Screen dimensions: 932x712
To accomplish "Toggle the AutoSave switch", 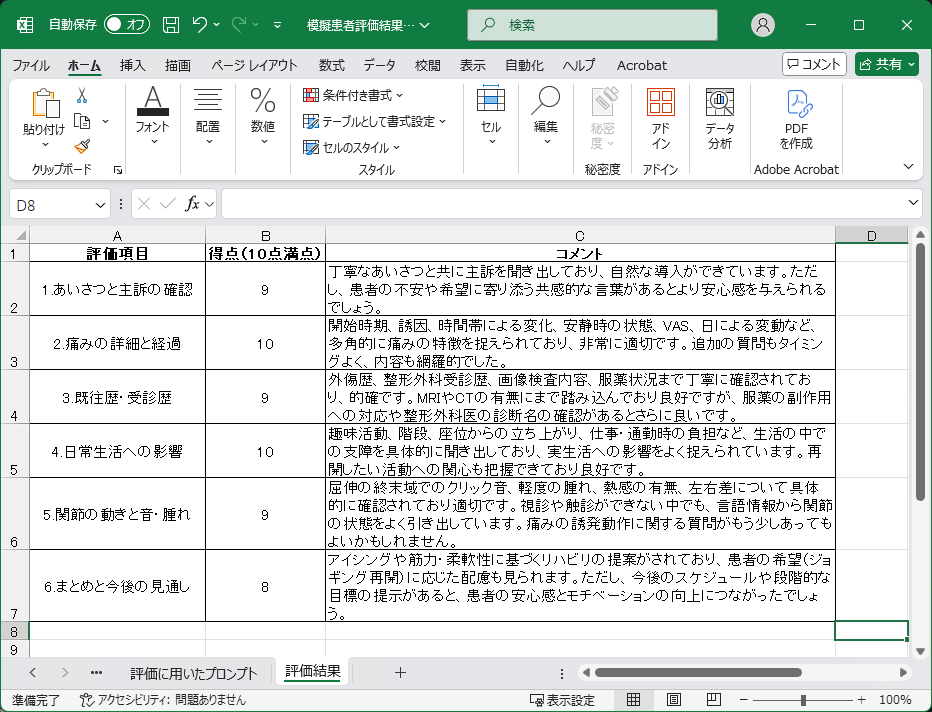I will point(127,25).
